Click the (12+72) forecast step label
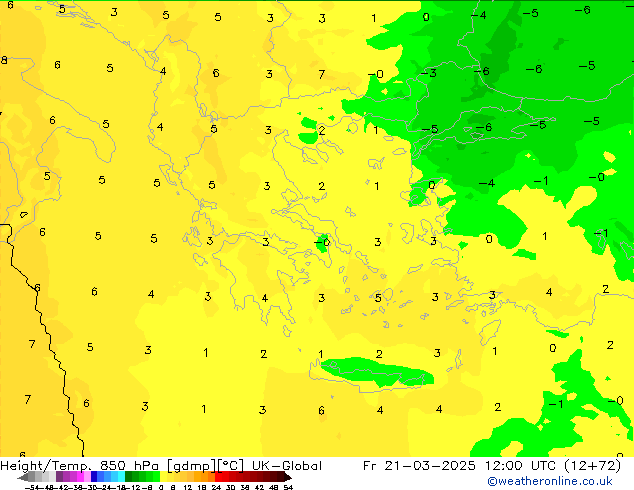This screenshot has height=490, width=634. point(590,466)
